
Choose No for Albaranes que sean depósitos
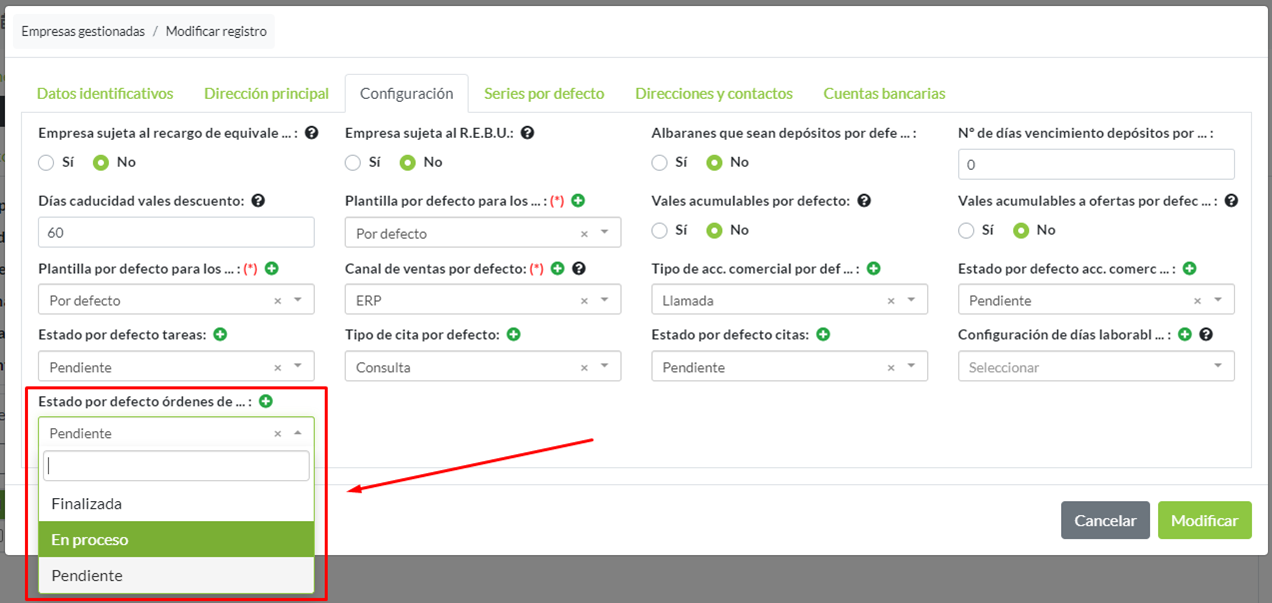coord(714,162)
